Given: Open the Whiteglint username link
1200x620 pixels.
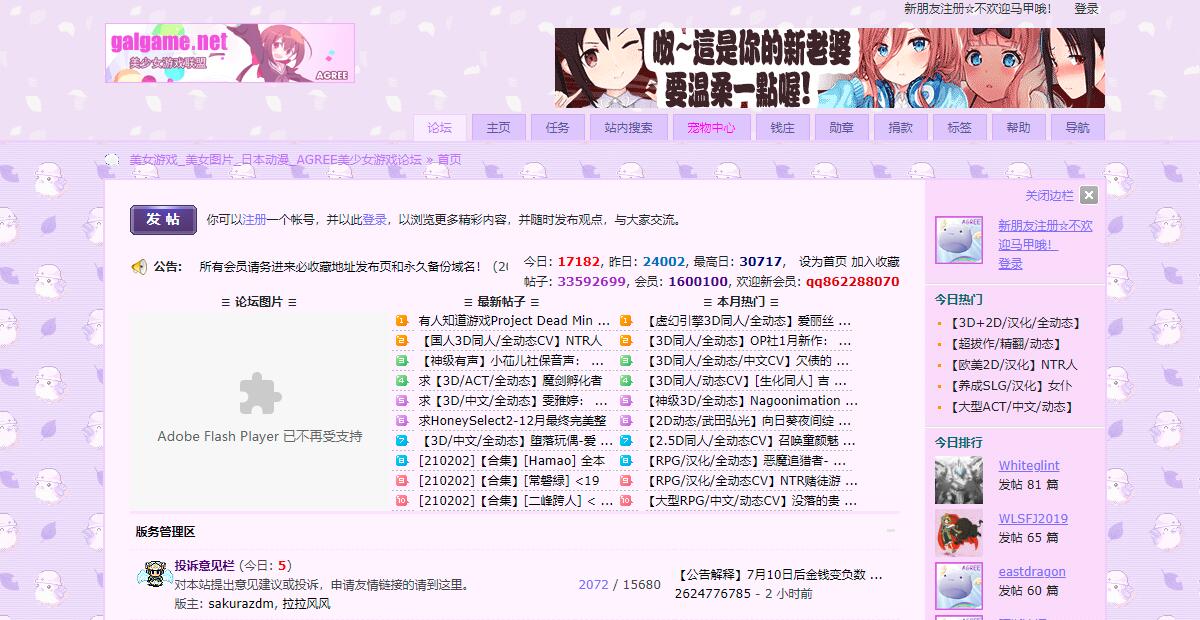Looking at the screenshot, I should coord(1029,466).
